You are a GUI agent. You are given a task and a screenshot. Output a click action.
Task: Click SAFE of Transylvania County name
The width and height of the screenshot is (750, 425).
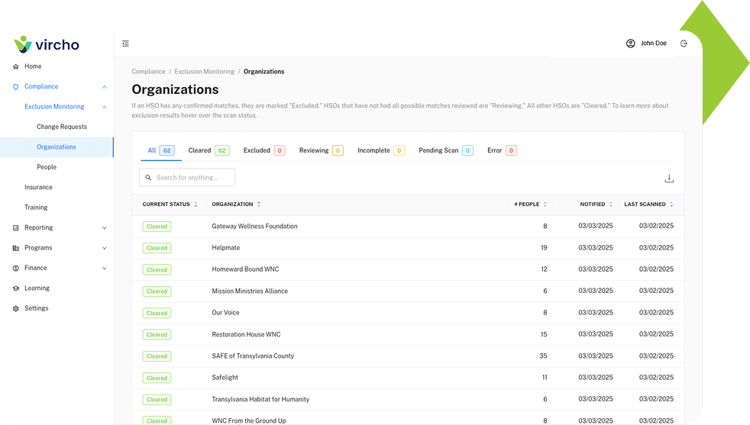pyautogui.click(x=253, y=356)
